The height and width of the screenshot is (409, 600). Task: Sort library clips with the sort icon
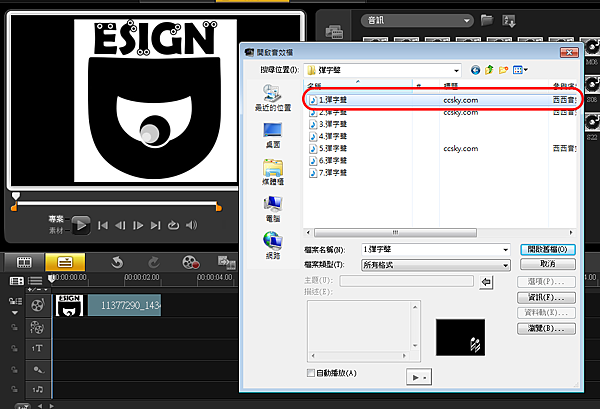[509, 20]
